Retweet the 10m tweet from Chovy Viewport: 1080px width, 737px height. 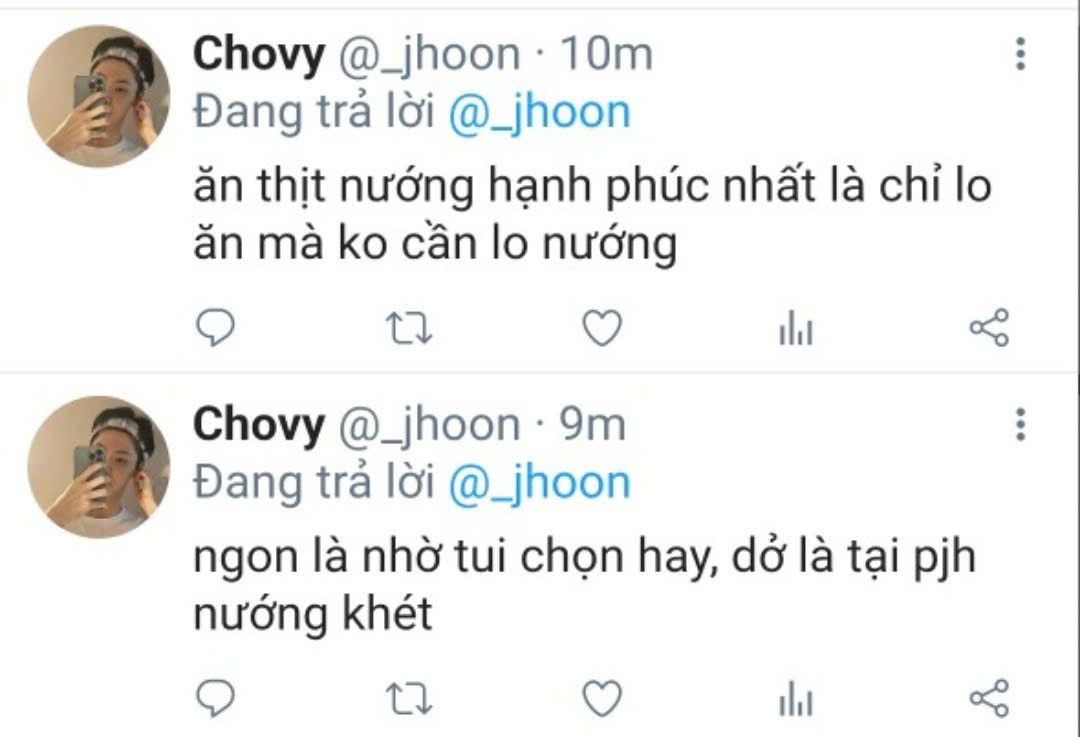point(408,328)
